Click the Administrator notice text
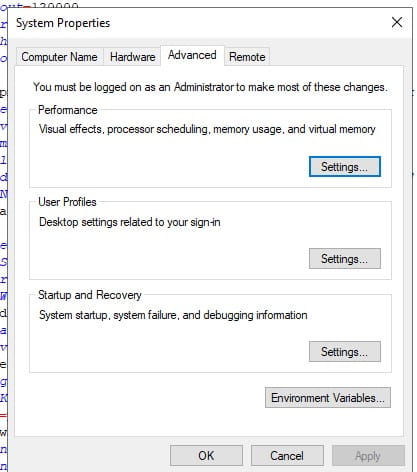The width and height of the screenshot is (417, 472). [210, 87]
